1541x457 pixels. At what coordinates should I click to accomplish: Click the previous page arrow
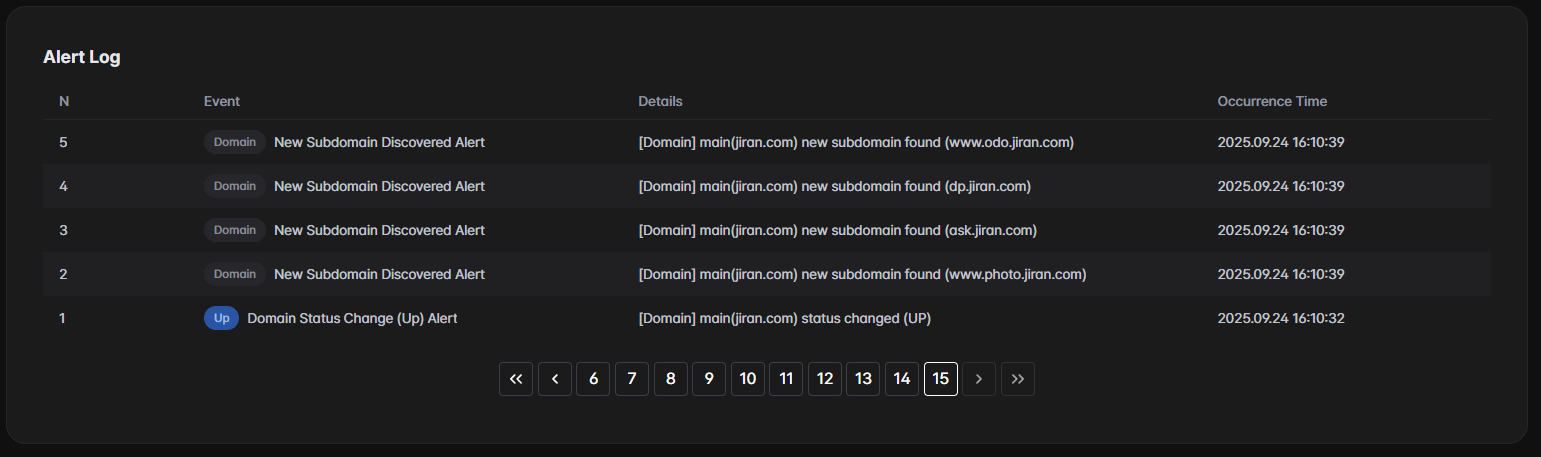tap(555, 379)
